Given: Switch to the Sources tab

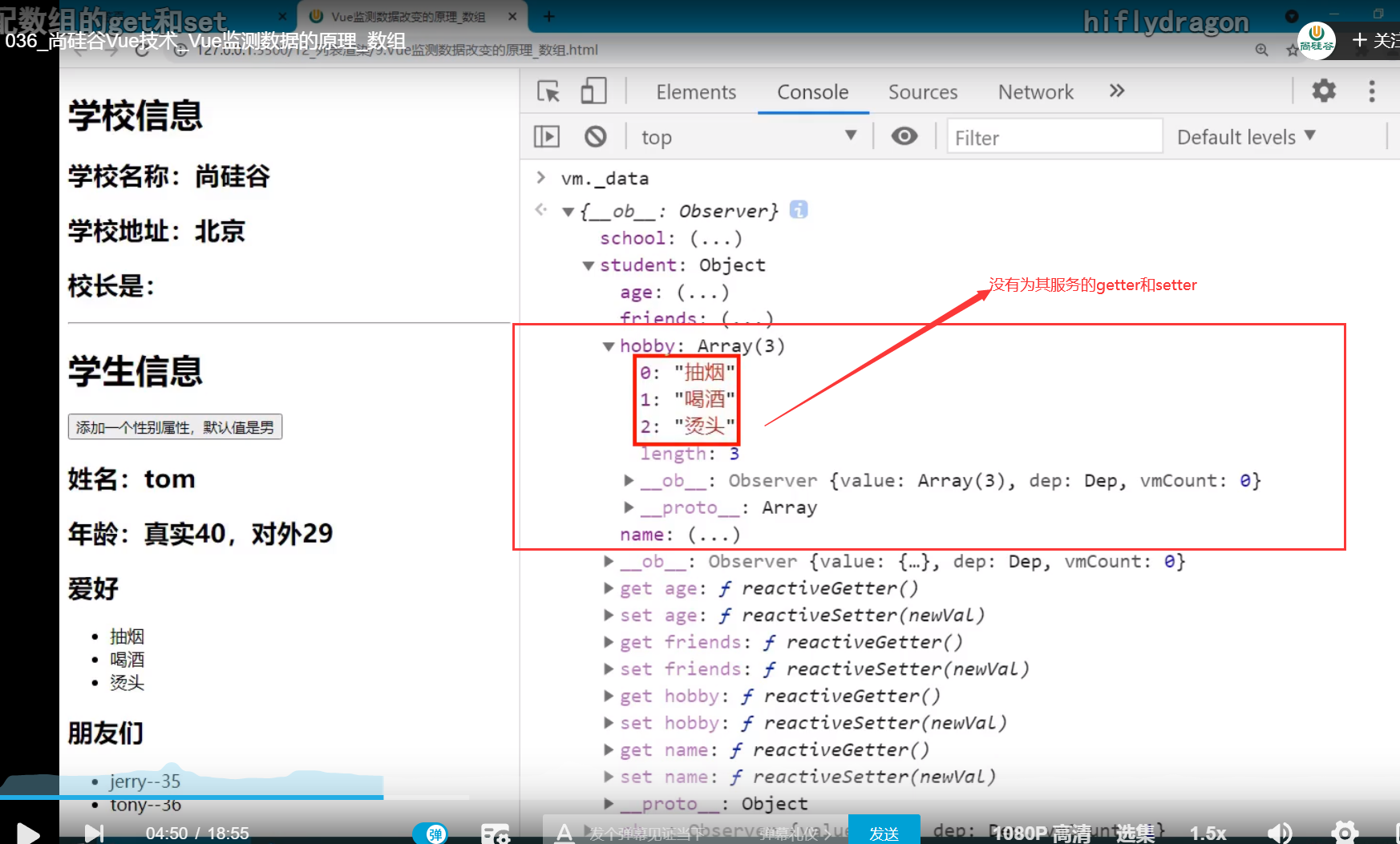Looking at the screenshot, I should pyautogui.click(x=923, y=92).
